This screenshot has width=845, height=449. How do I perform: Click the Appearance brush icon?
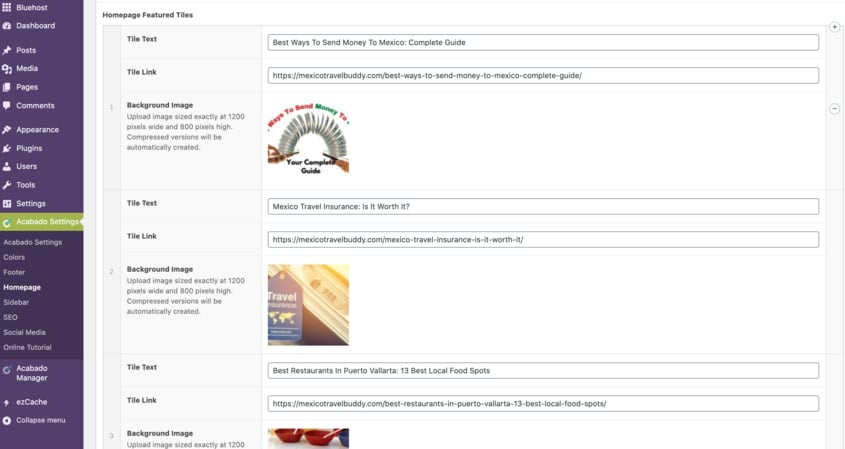6,130
